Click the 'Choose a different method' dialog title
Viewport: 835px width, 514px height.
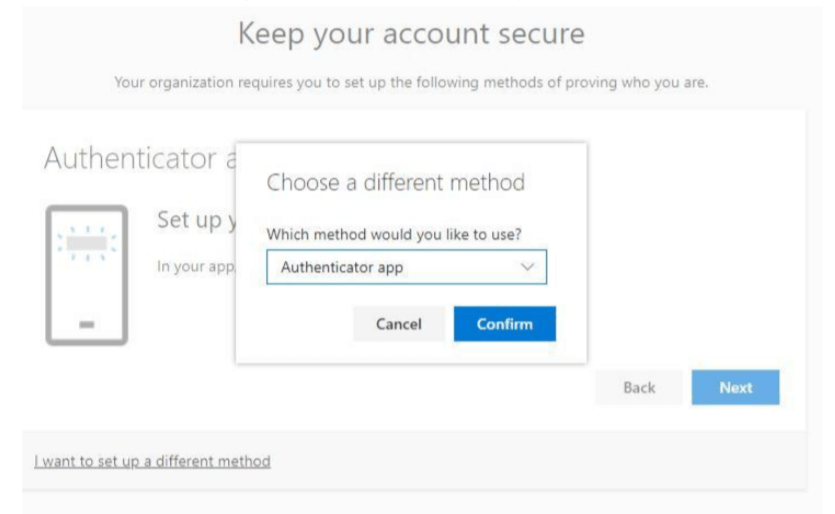(395, 183)
